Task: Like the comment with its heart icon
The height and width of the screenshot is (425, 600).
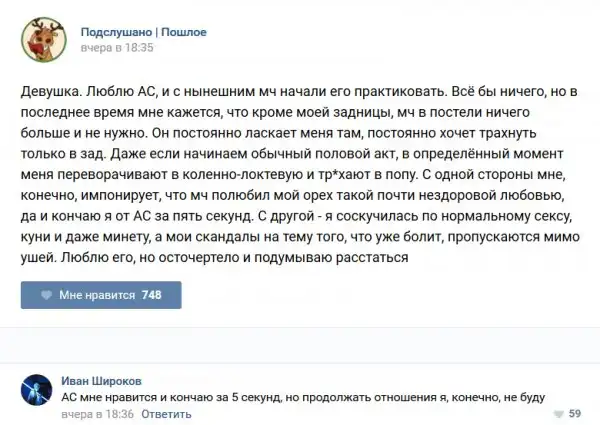Action: pos(557,413)
